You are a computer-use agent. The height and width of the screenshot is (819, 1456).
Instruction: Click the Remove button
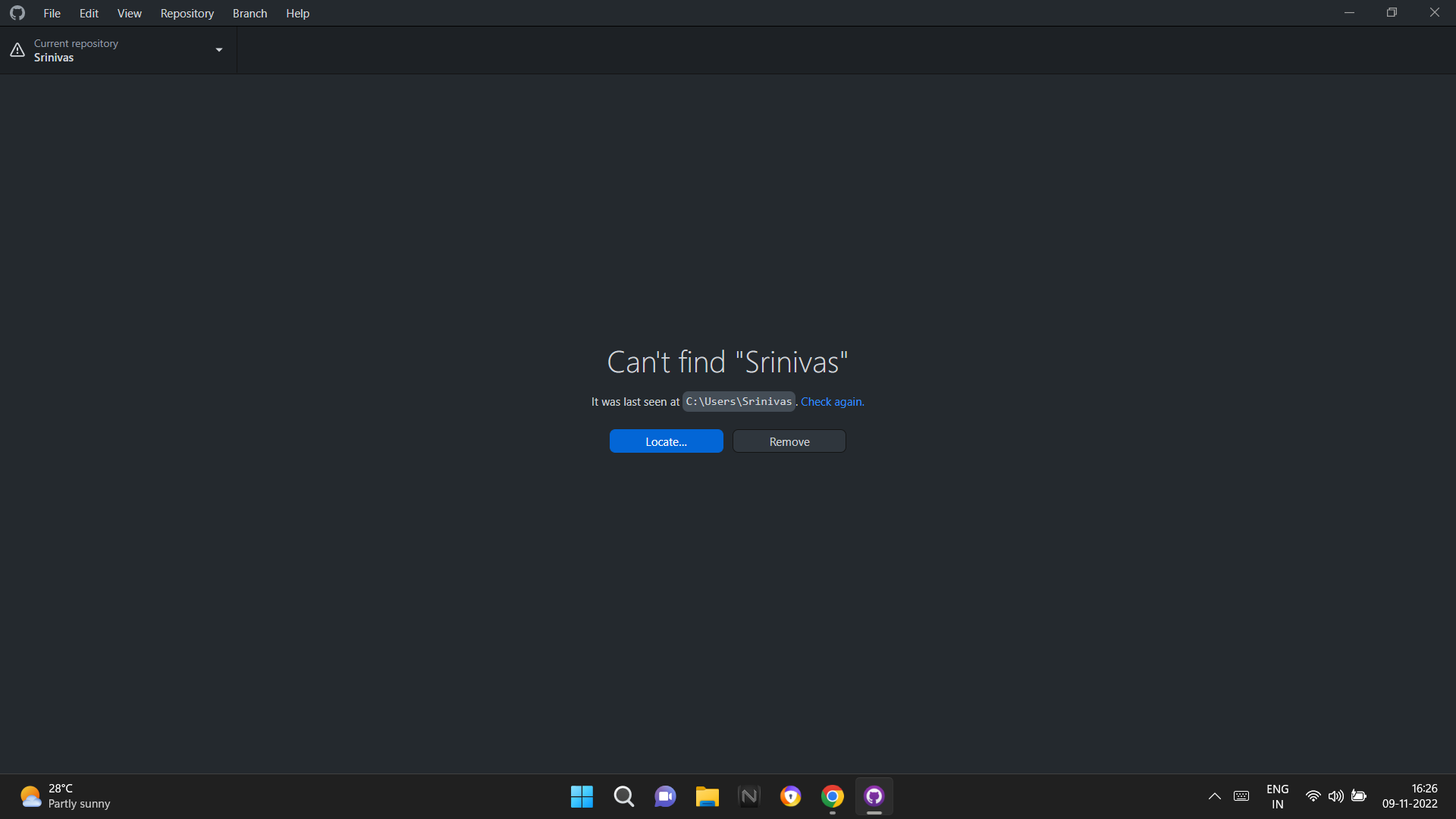(789, 441)
